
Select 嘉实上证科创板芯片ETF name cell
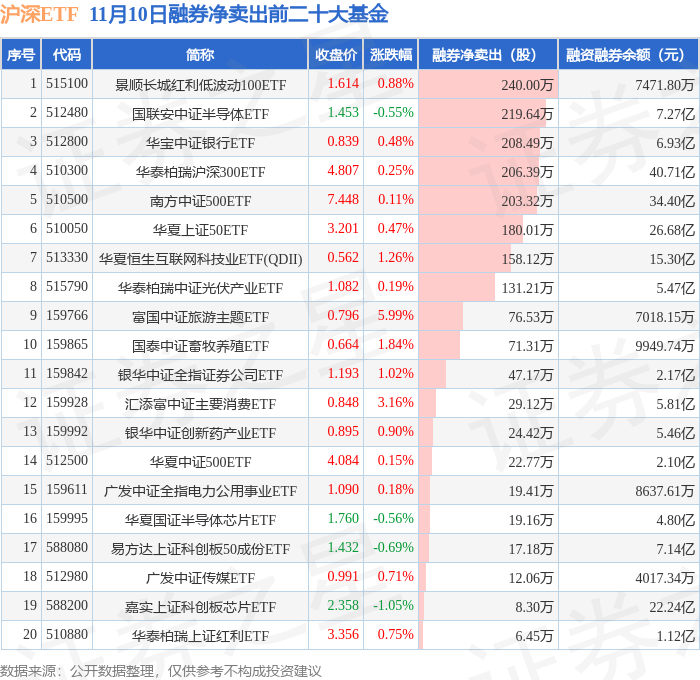pos(200,607)
